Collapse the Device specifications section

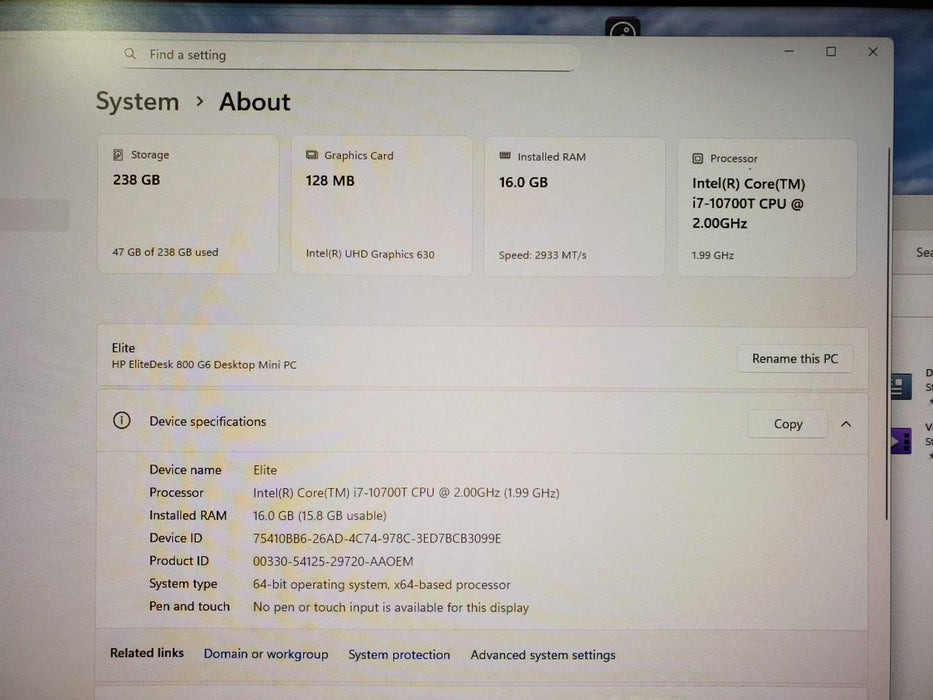pyautogui.click(x=846, y=424)
